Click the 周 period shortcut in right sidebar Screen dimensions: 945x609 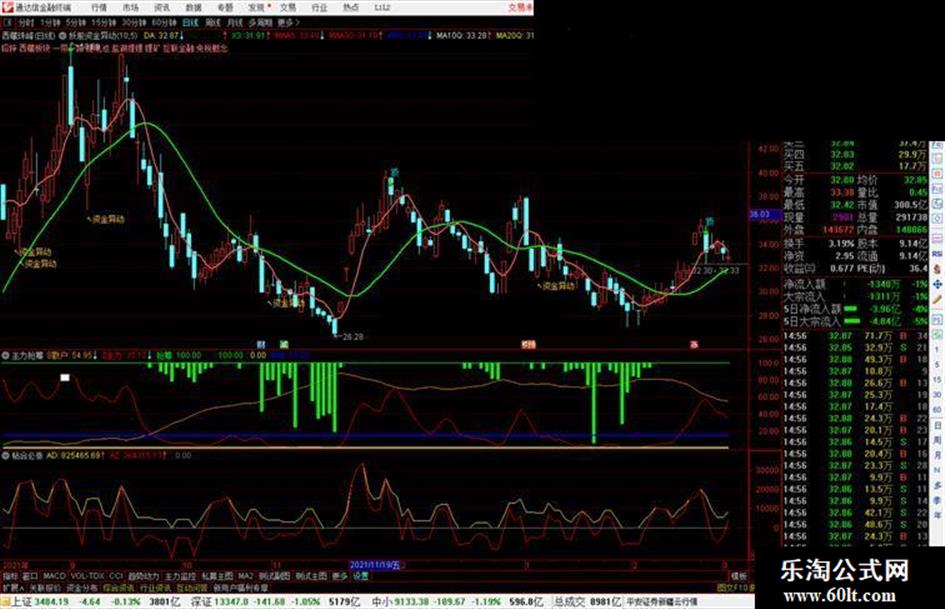(x=937, y=440)
